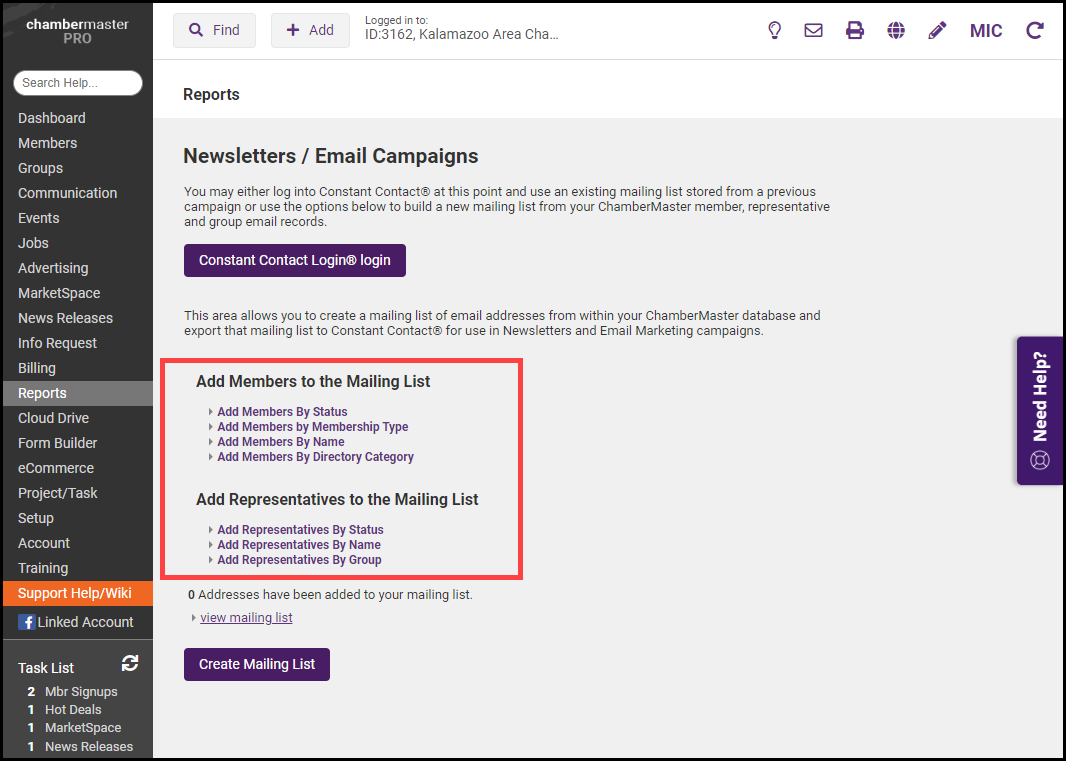Image resolution: width=1066 pixels, height=761 pixels.
Task: Open the Need Help? side tab
Action: (1040, 410)
